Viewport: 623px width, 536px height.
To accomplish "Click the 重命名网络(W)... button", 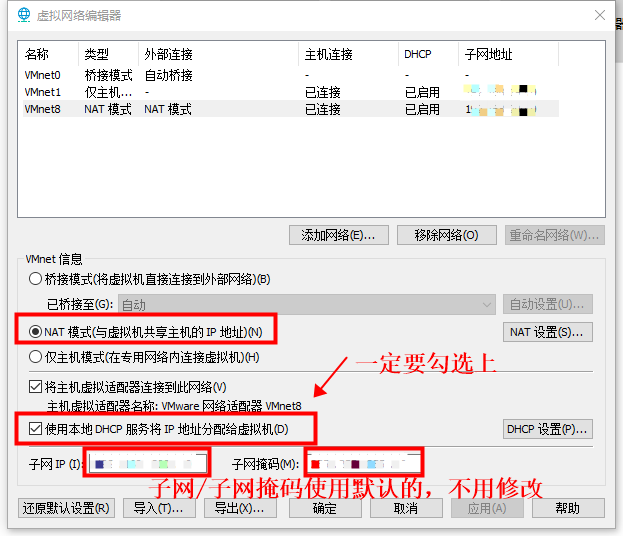I will 555,235.
